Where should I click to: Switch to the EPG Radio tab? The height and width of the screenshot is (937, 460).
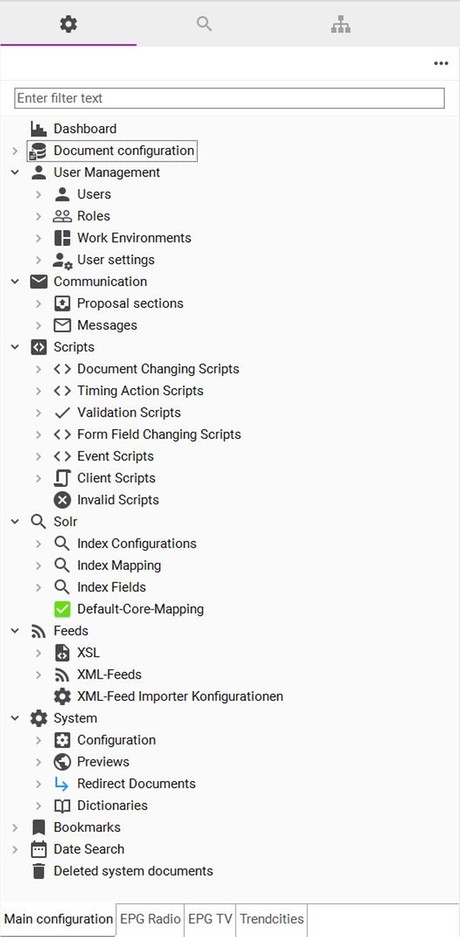pos(150,918)
